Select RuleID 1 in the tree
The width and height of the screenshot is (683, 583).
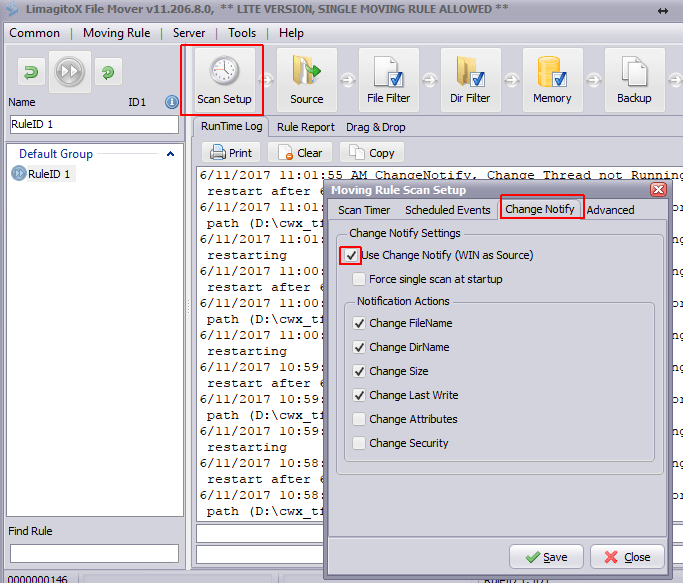(x=49, y=174)
